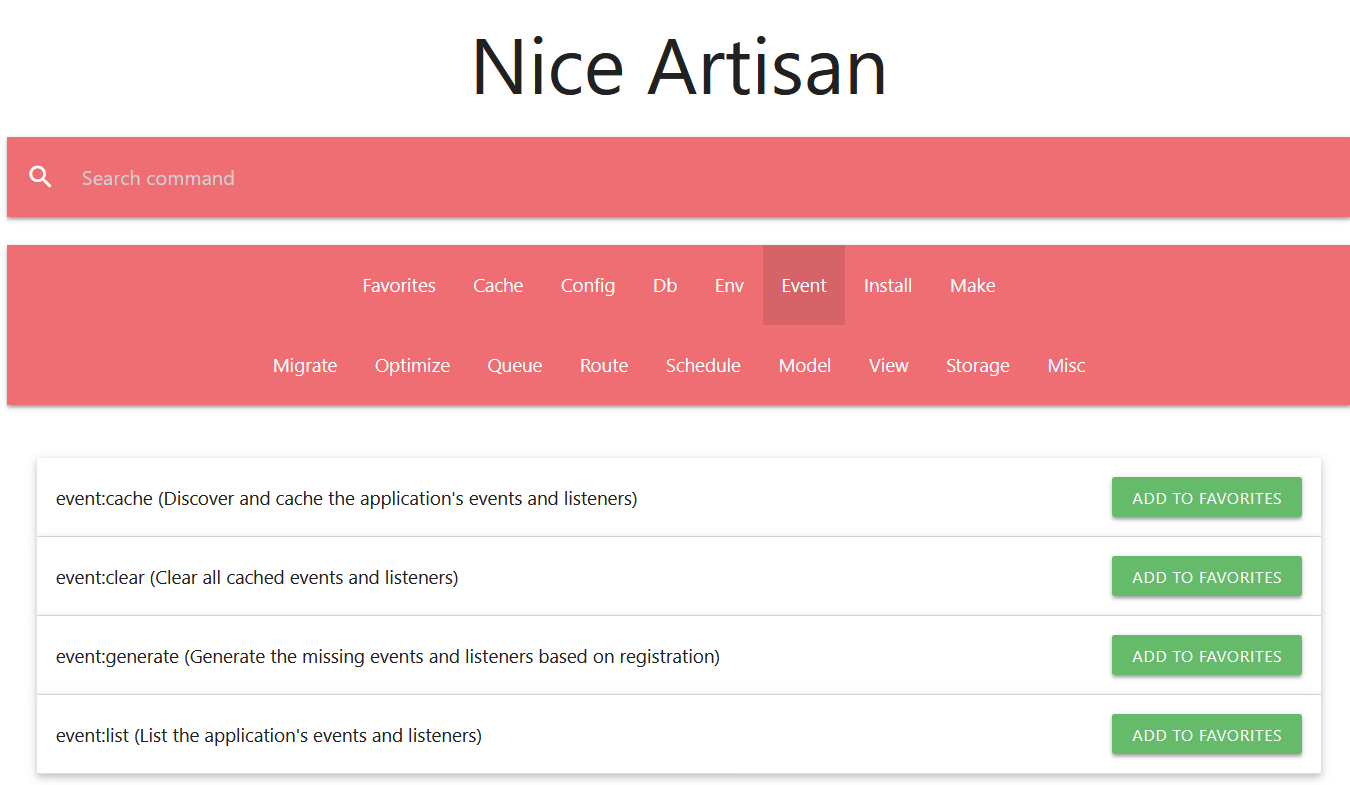Image resolution: width=1350 pixels, height=785 pixels.
Task: Switch to the Storage tab
Action: pos(977,366)
